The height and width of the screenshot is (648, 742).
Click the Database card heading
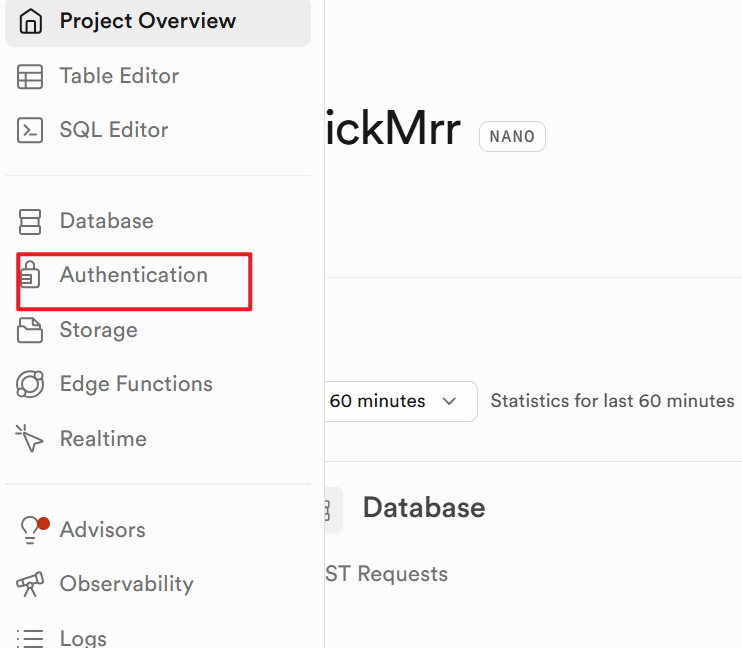(424, 507)
